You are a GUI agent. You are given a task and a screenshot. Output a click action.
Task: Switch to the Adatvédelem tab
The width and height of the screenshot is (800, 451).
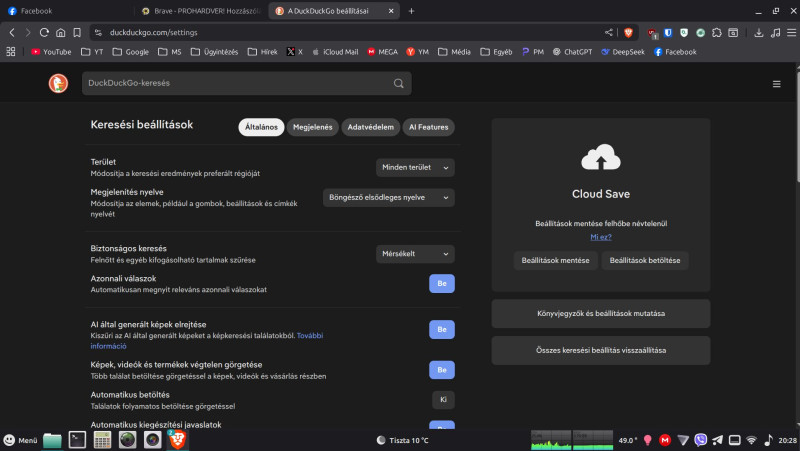371,127
